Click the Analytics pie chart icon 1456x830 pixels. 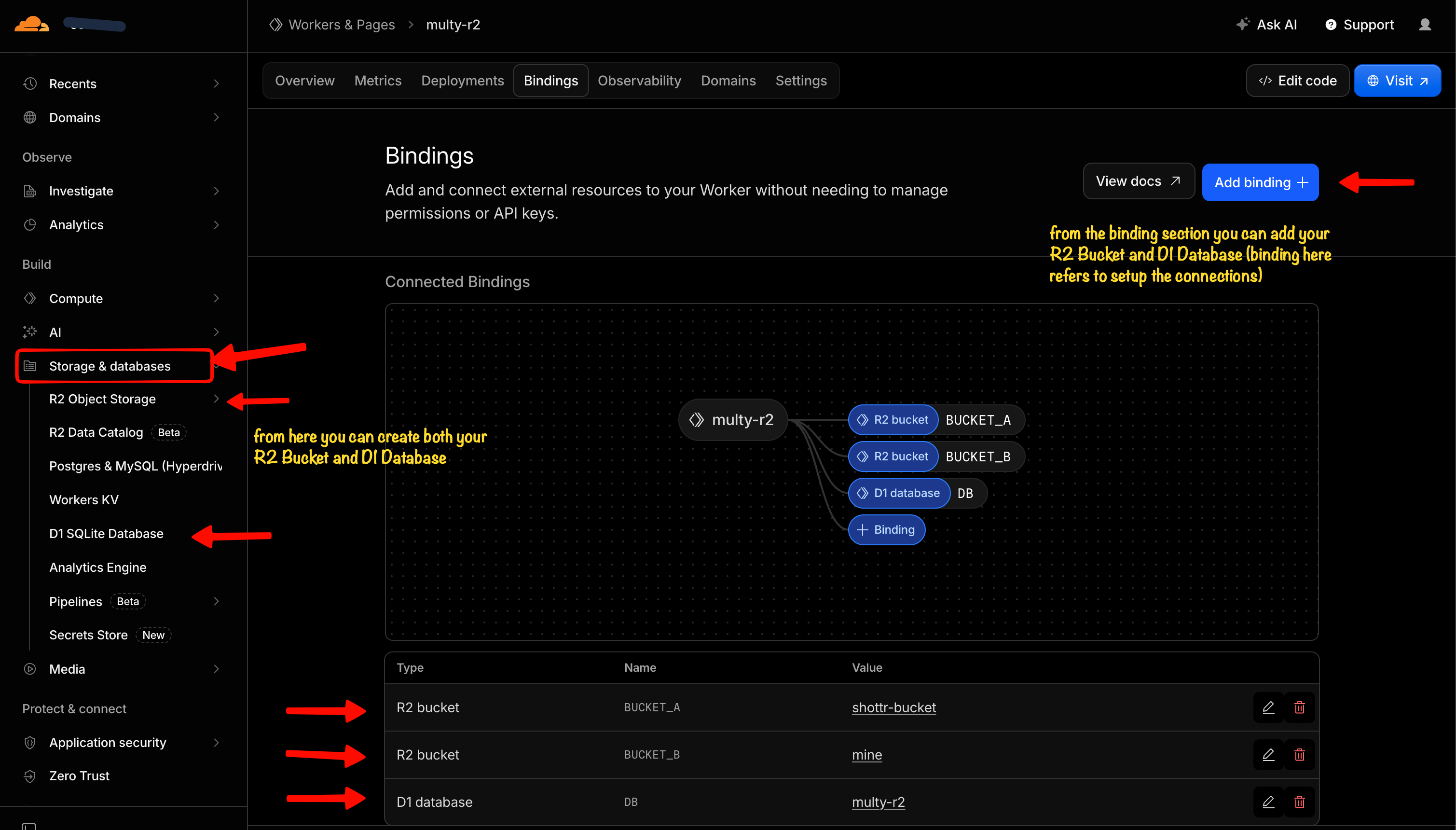tap(29, 224)
